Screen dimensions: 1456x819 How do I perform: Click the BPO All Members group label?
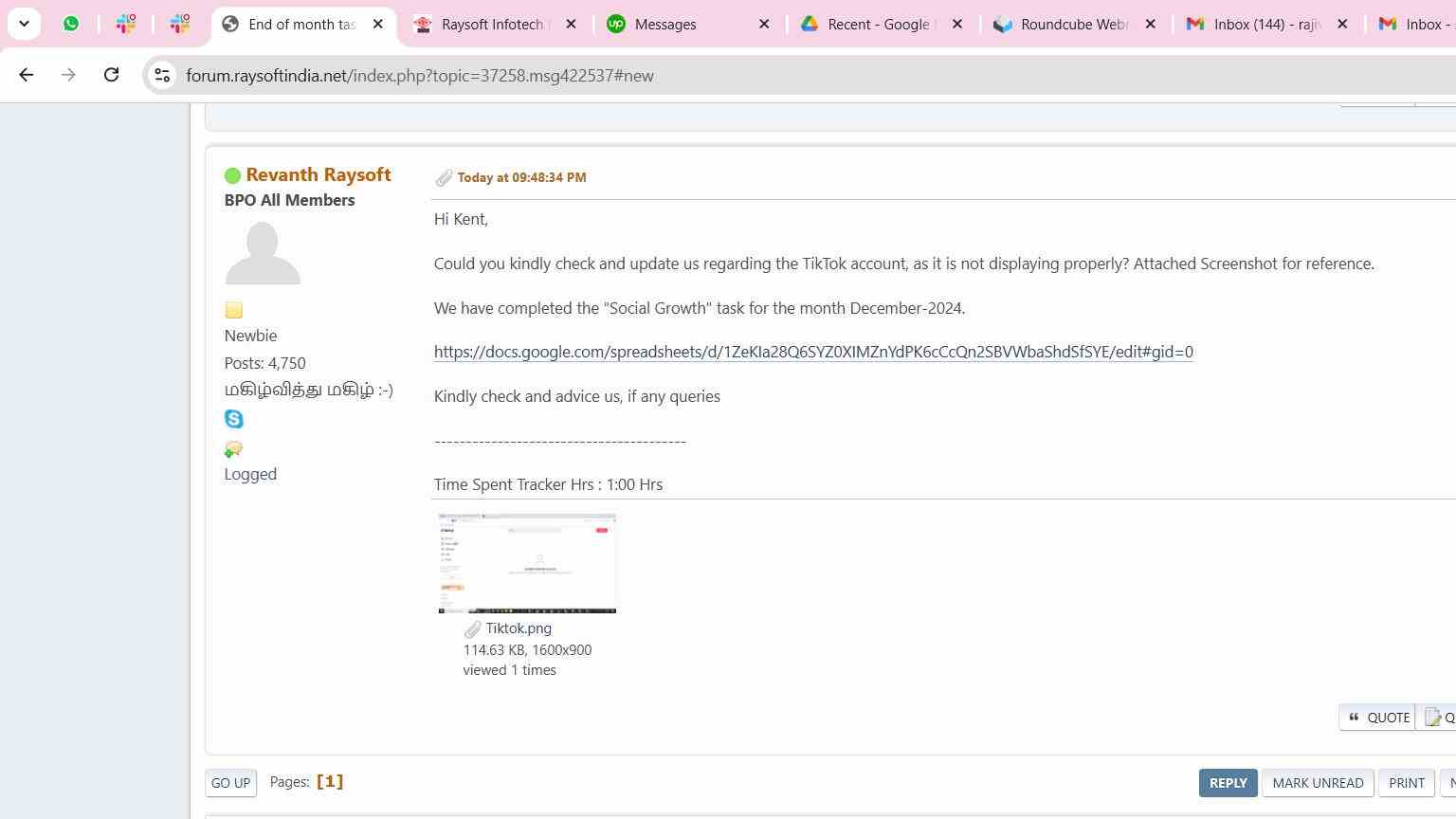[x=289, y=200]
